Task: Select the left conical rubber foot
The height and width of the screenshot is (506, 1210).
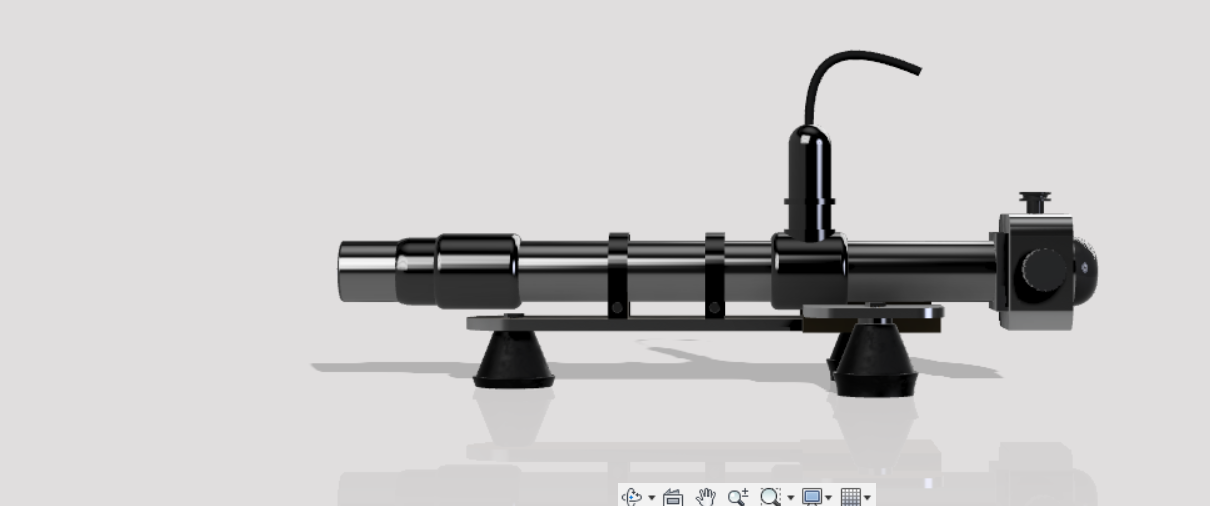Action: pyautogui.click(x=513, y=362)
